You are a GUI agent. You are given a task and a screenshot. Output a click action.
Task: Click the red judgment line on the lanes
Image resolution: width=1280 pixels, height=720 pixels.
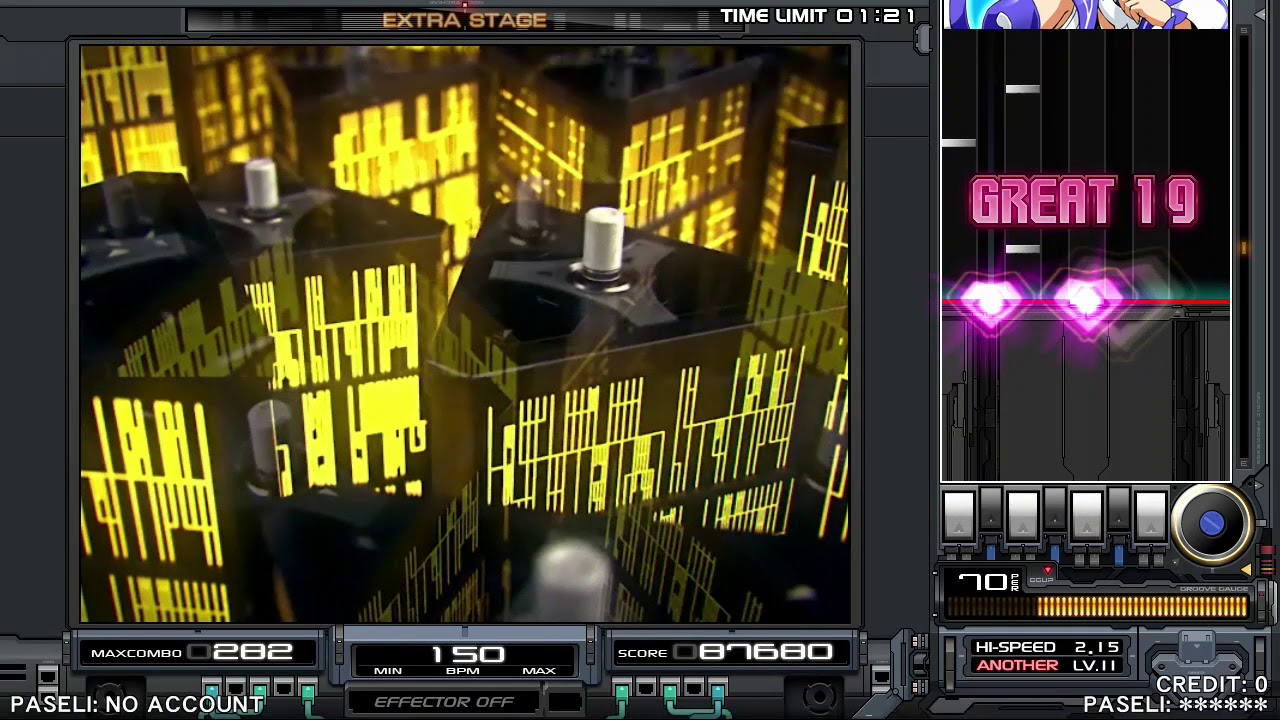tap(1086, 302)
